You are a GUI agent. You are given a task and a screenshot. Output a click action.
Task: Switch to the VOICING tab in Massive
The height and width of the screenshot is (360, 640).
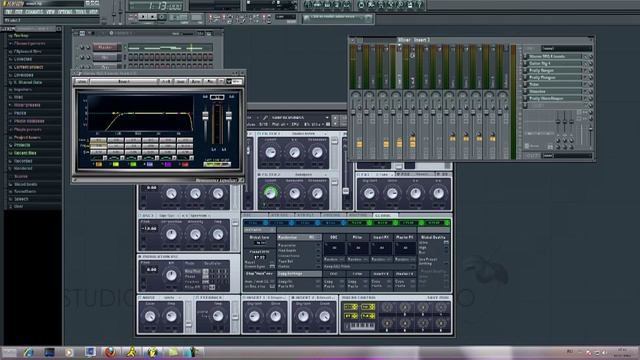click(x=331, y=215)
